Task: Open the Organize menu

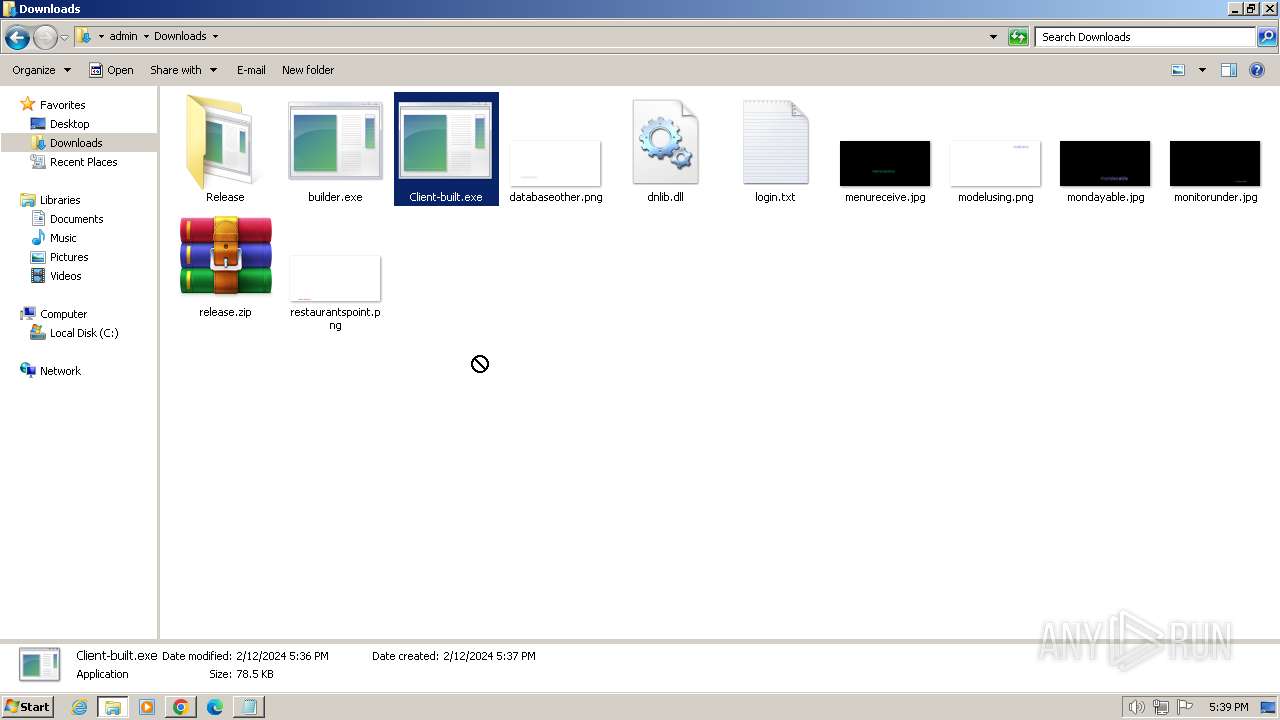Action: pos(41,70)
